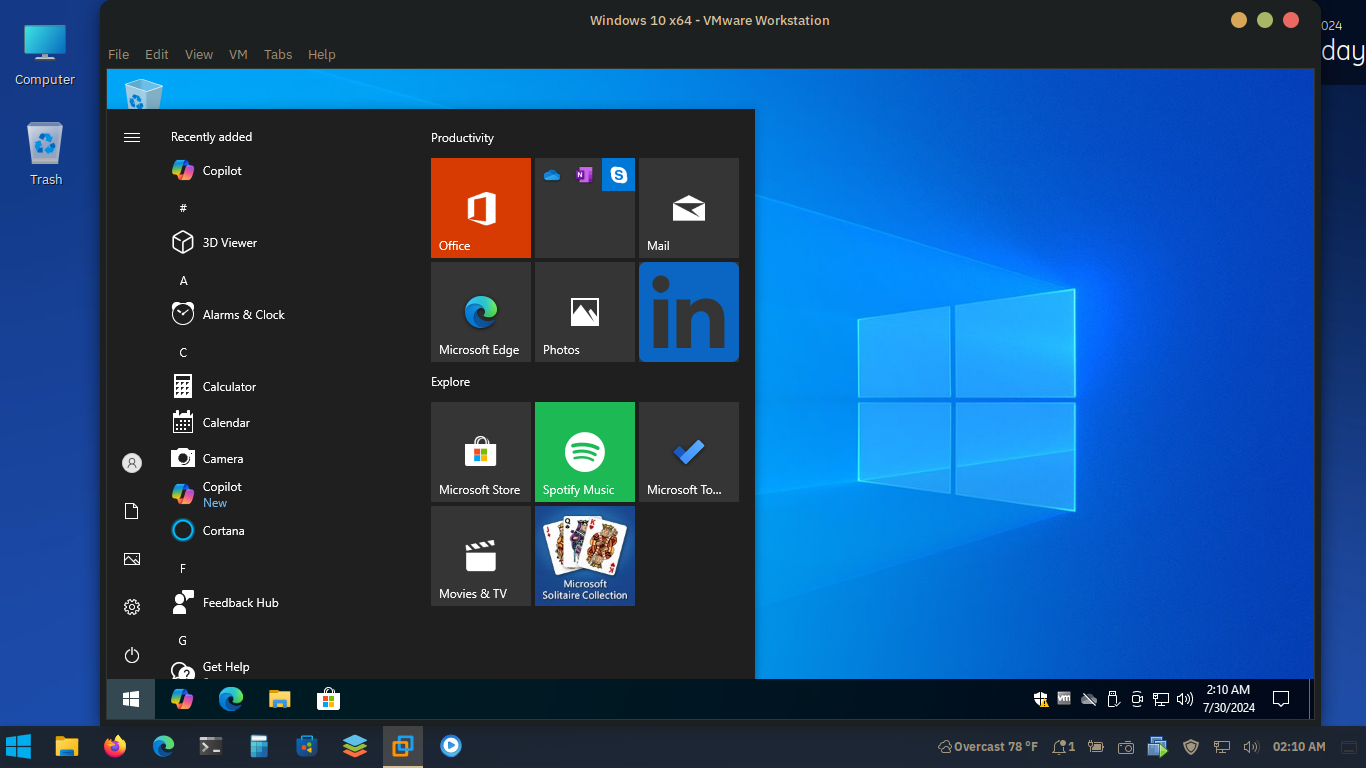Open the Office tile

(x=481, y=208)
